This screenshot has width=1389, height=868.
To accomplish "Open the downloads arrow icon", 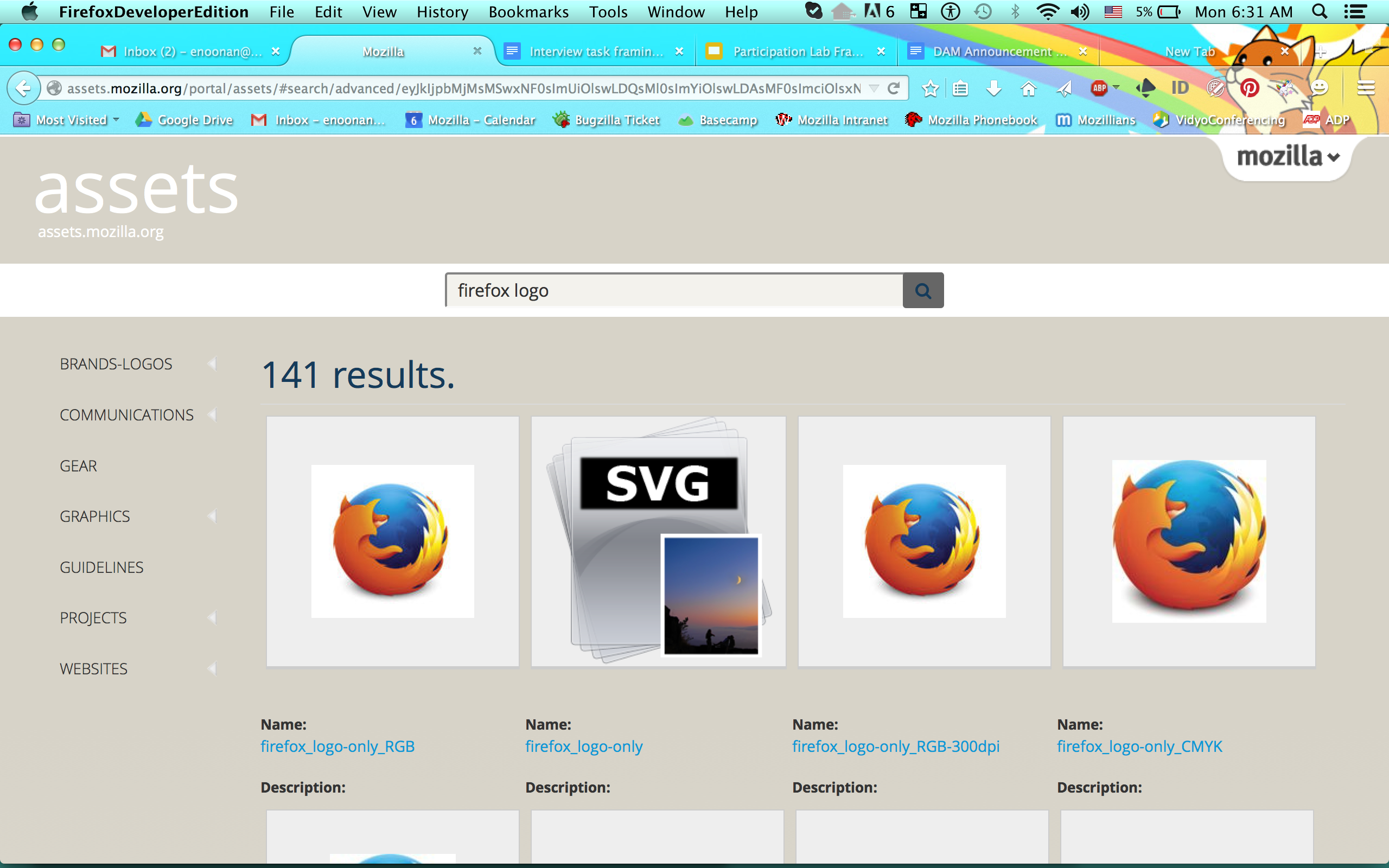I will 994,88.
